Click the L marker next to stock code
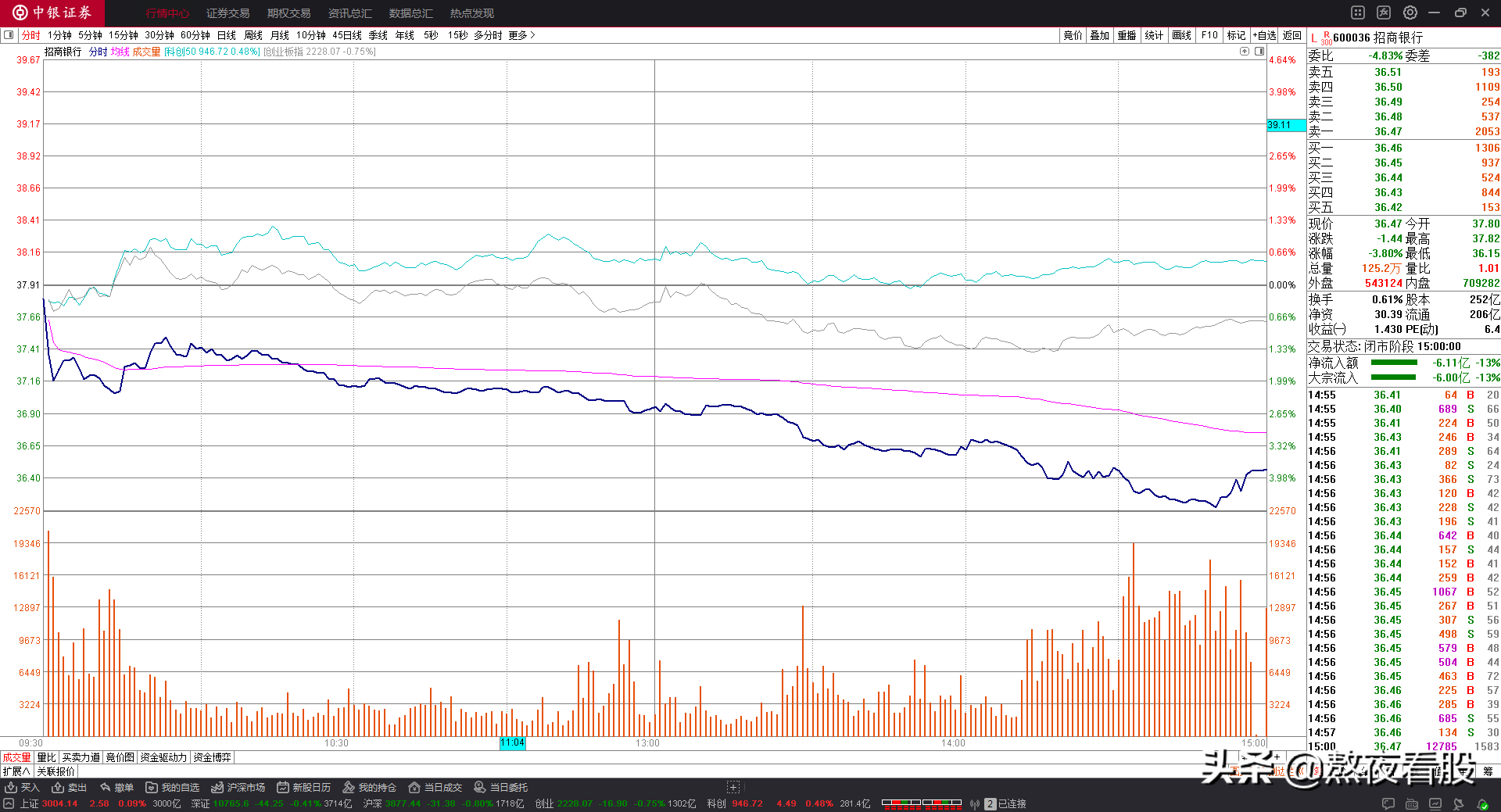 point(1313,38)
